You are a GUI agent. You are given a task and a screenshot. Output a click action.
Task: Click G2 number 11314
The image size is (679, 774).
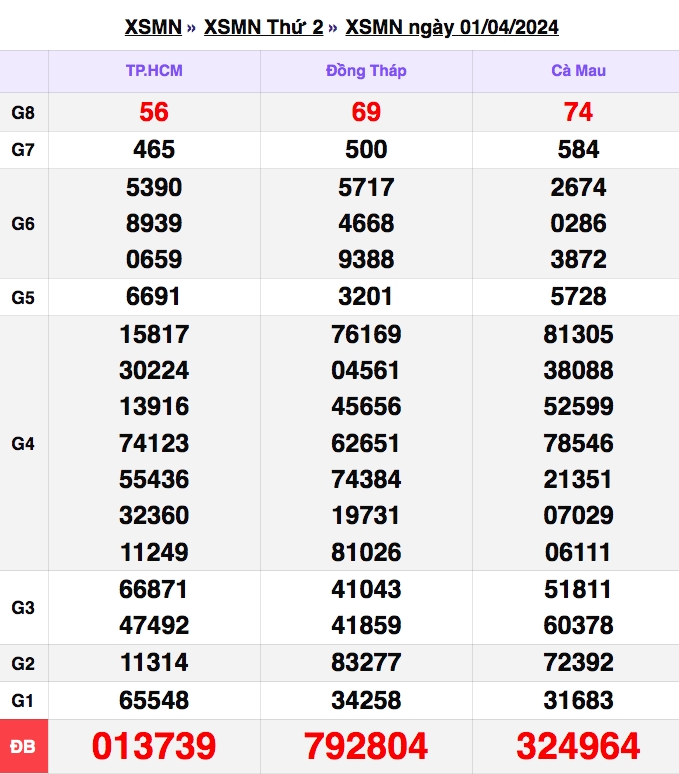click(154, 662)
